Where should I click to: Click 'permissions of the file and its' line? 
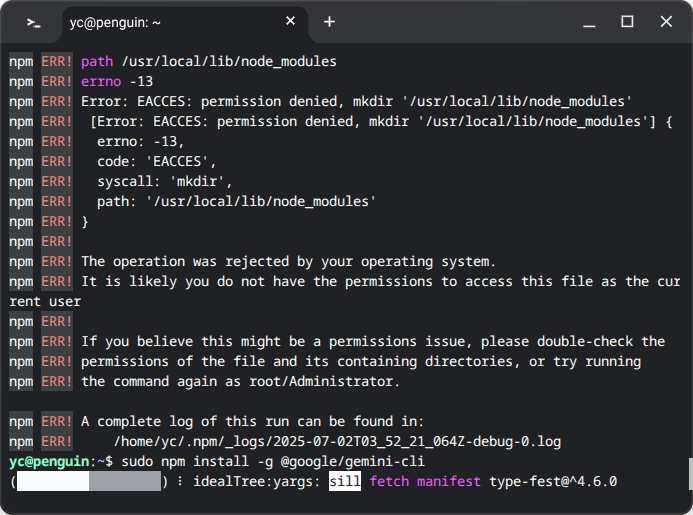(361, 361)
